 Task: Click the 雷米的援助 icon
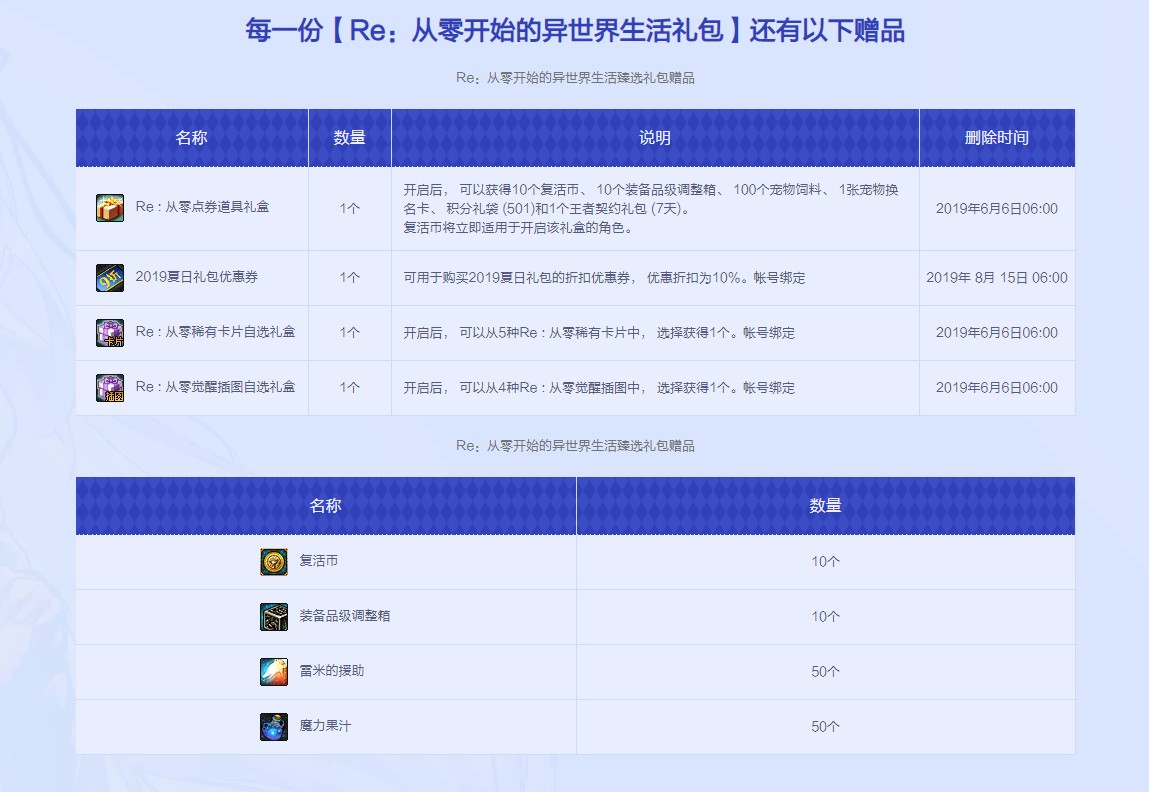[x=274, y=672]
